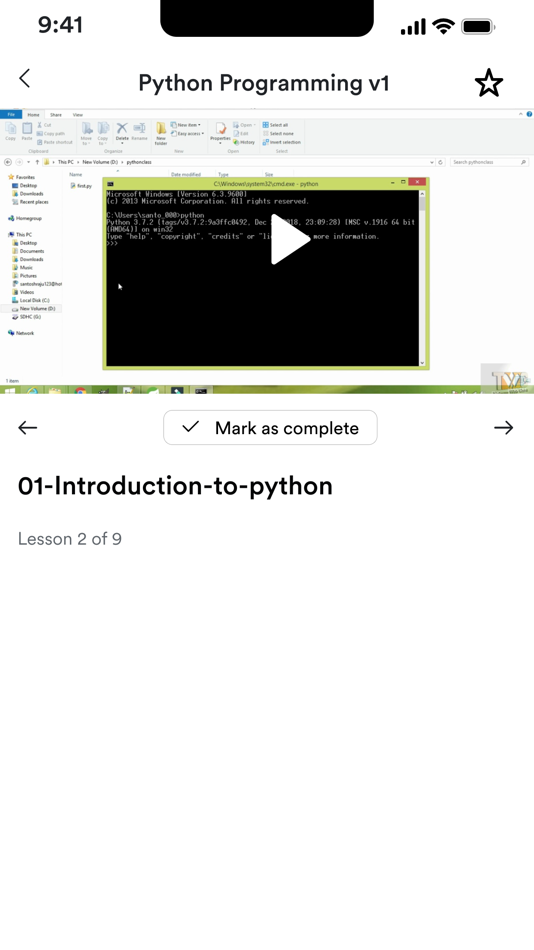Screen dimensions: 534x950
Task: Select the 'Lesson 2 of 9' label
Action: point(70,539)
